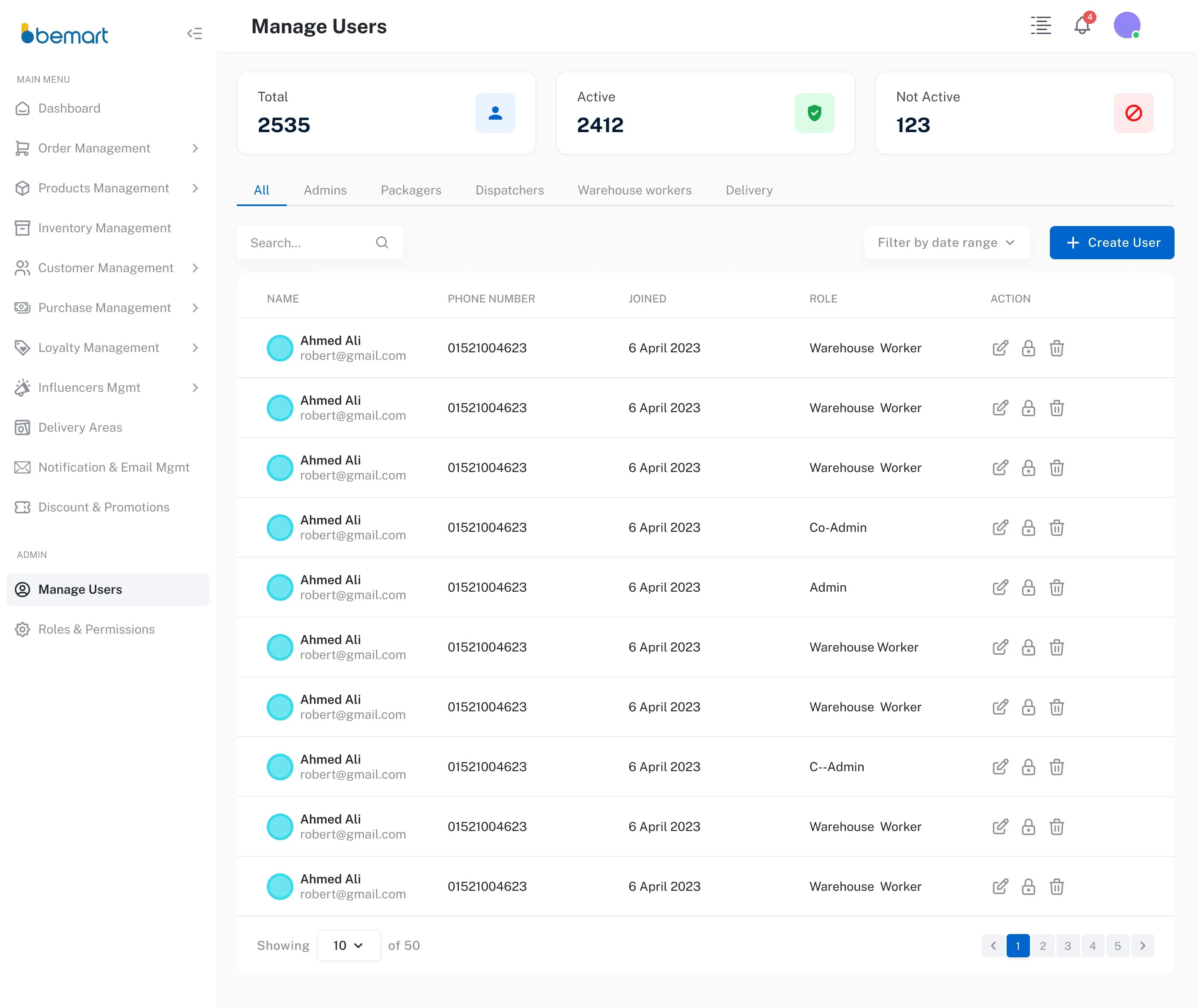Open the list view icon in the header
1197x1008 pixels.
click(1040, 26)
